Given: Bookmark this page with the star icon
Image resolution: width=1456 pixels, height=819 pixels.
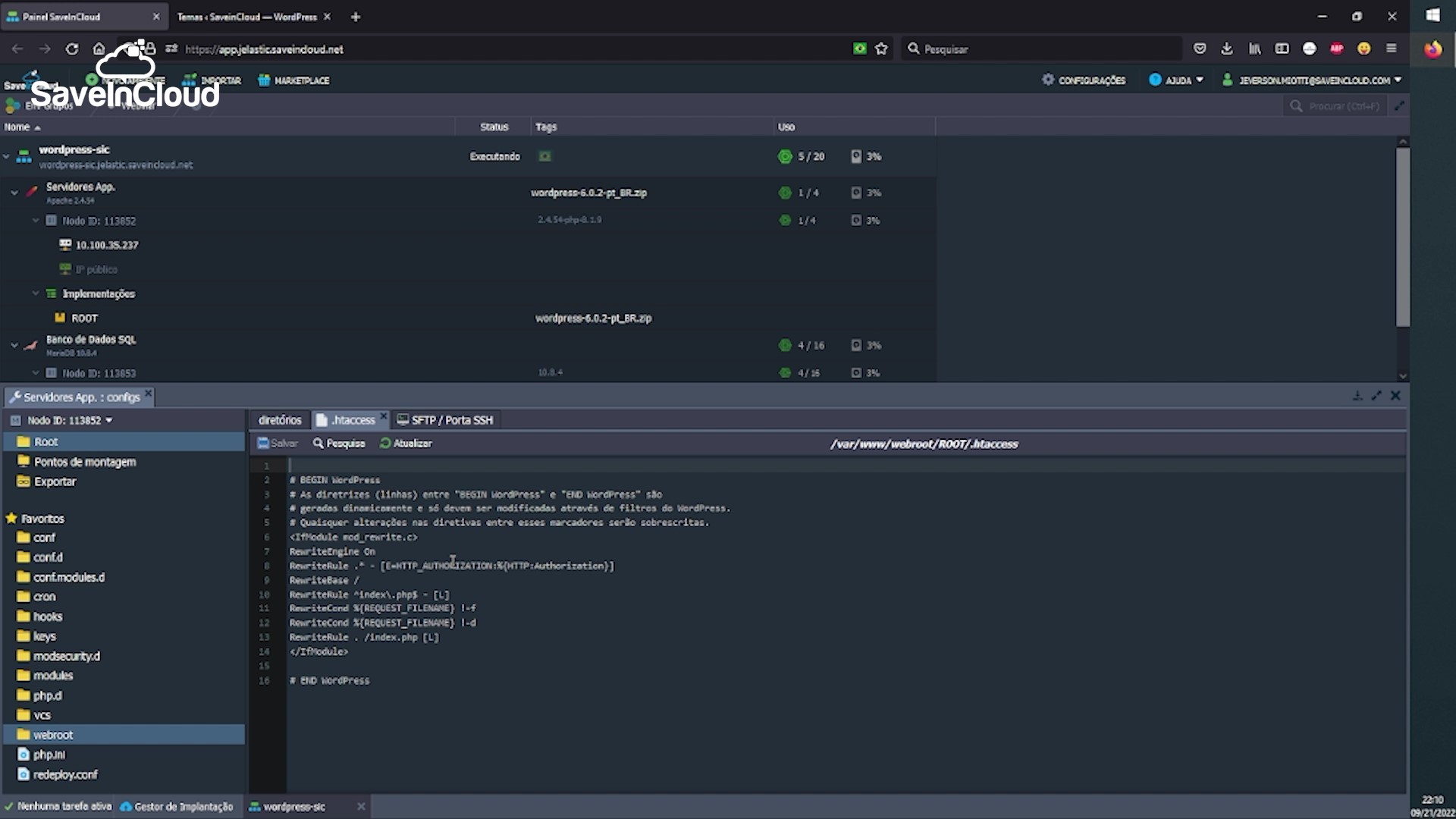Looking at the screenshot, I should coord(881,49).
